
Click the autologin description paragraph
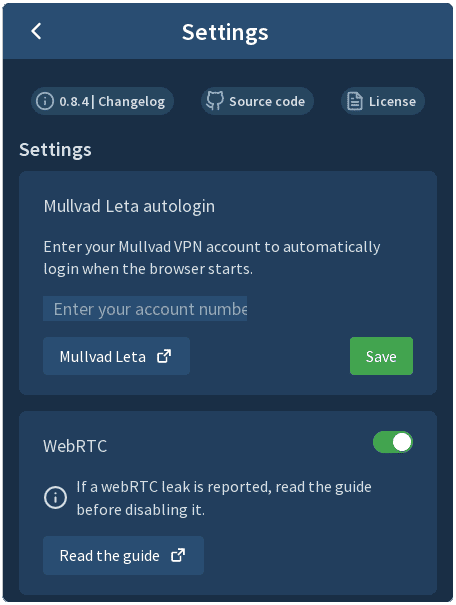[212, 258]
